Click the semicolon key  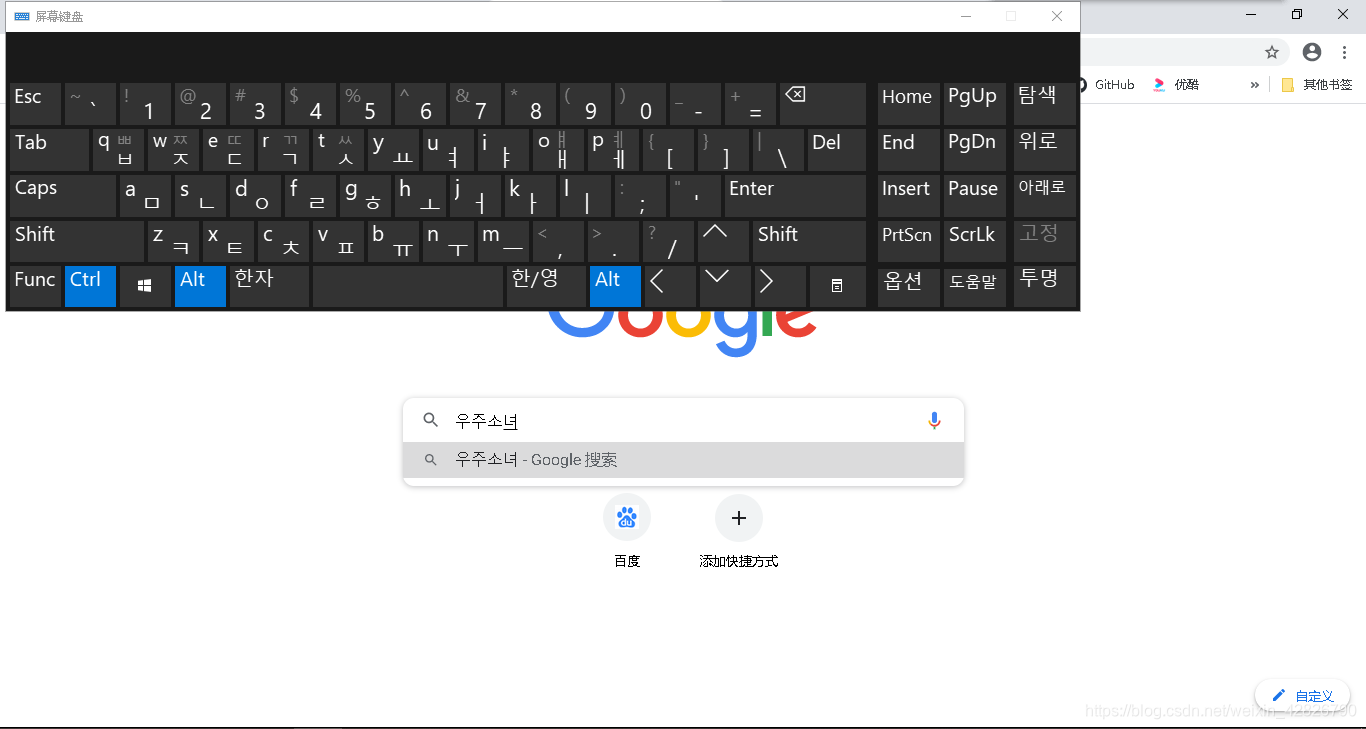point(640,196)
